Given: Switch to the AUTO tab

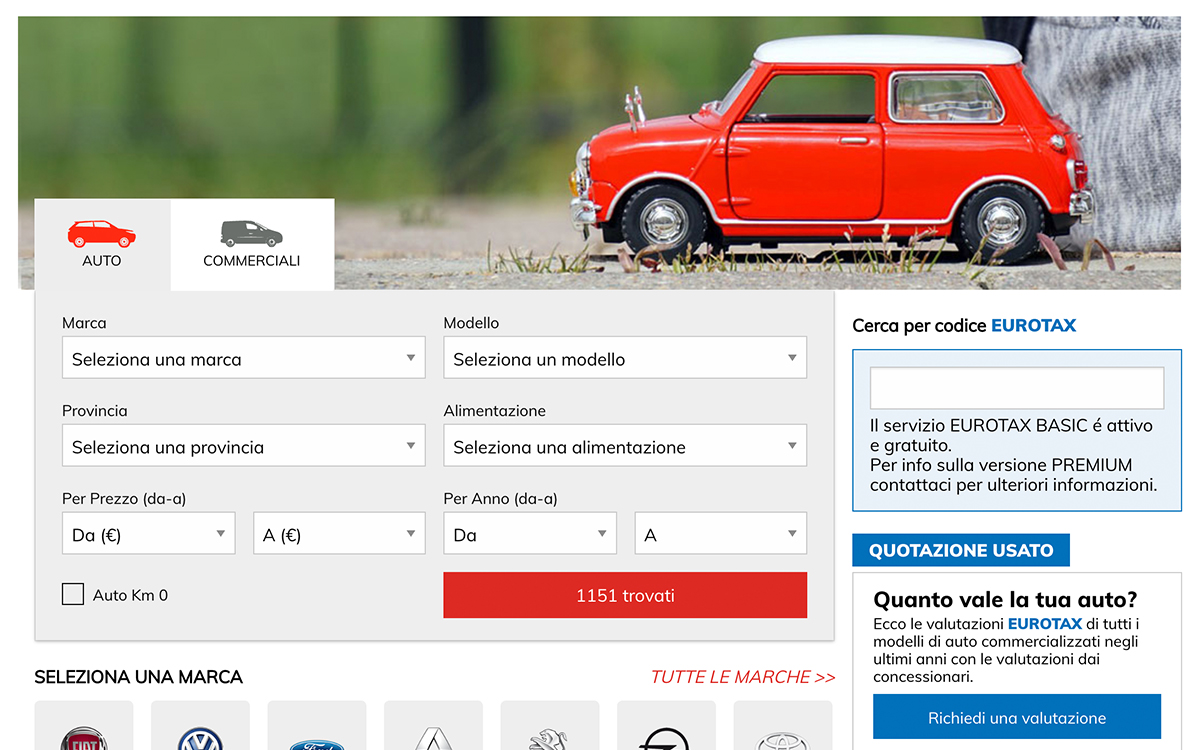Looking at the screenshot, I should tap(101, 244).
